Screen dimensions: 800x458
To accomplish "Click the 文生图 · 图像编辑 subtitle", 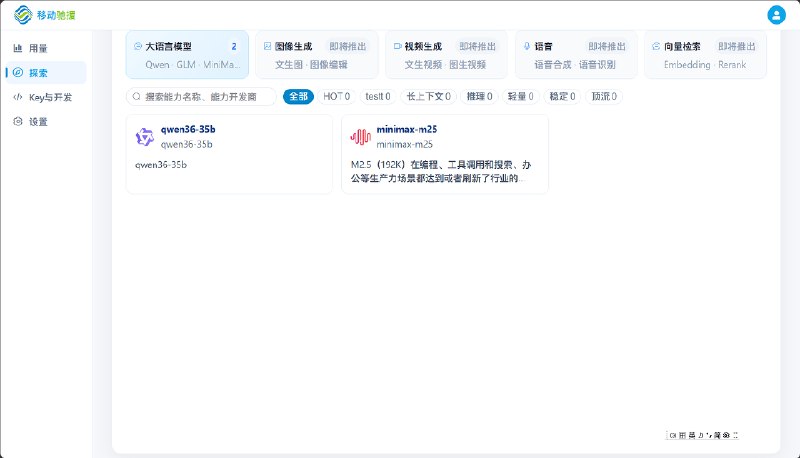I will (311, 65).
